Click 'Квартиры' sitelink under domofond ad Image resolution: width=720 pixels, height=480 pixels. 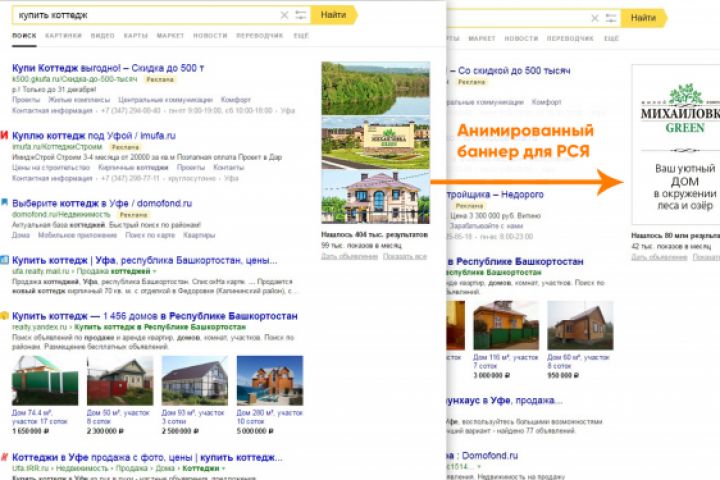pyautogui.click(x=199, y=235)
